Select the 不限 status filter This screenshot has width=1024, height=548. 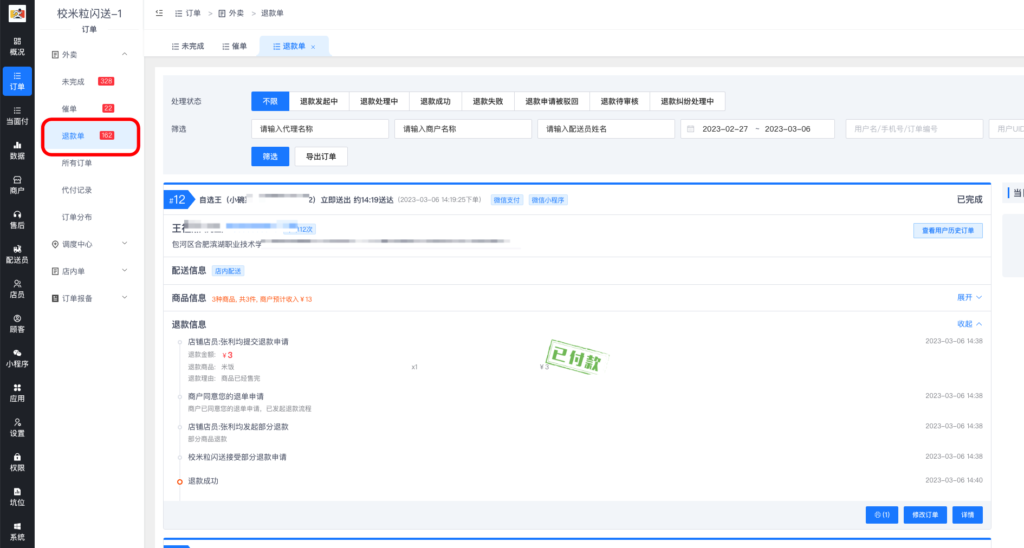point(270,101)
